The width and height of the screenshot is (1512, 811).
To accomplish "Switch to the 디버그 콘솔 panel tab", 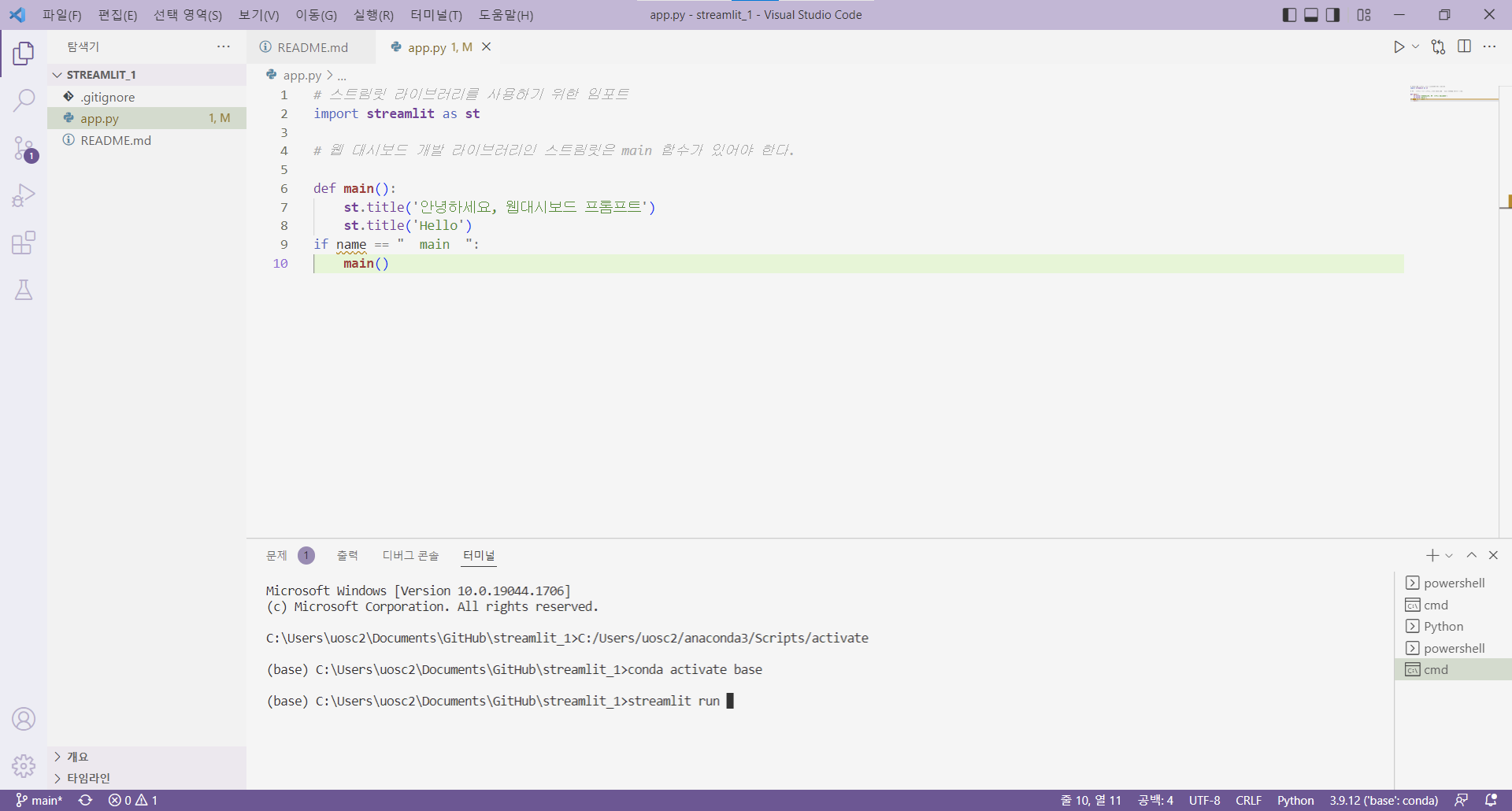I will [410, 556].
